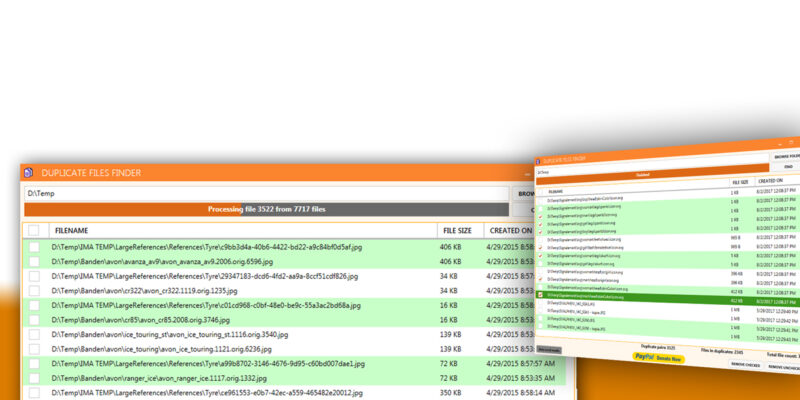Viewport: 800px width, 400px height.
Task: Click the DUPLICATE FILES FINDER title of the large window
Action: [91, 173]
